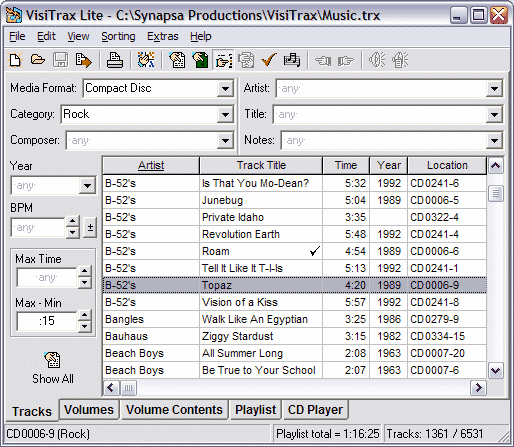Viewport: 514px width, 447px height.
Task: Switch to the Playlist tab
Action: (255, 410)
